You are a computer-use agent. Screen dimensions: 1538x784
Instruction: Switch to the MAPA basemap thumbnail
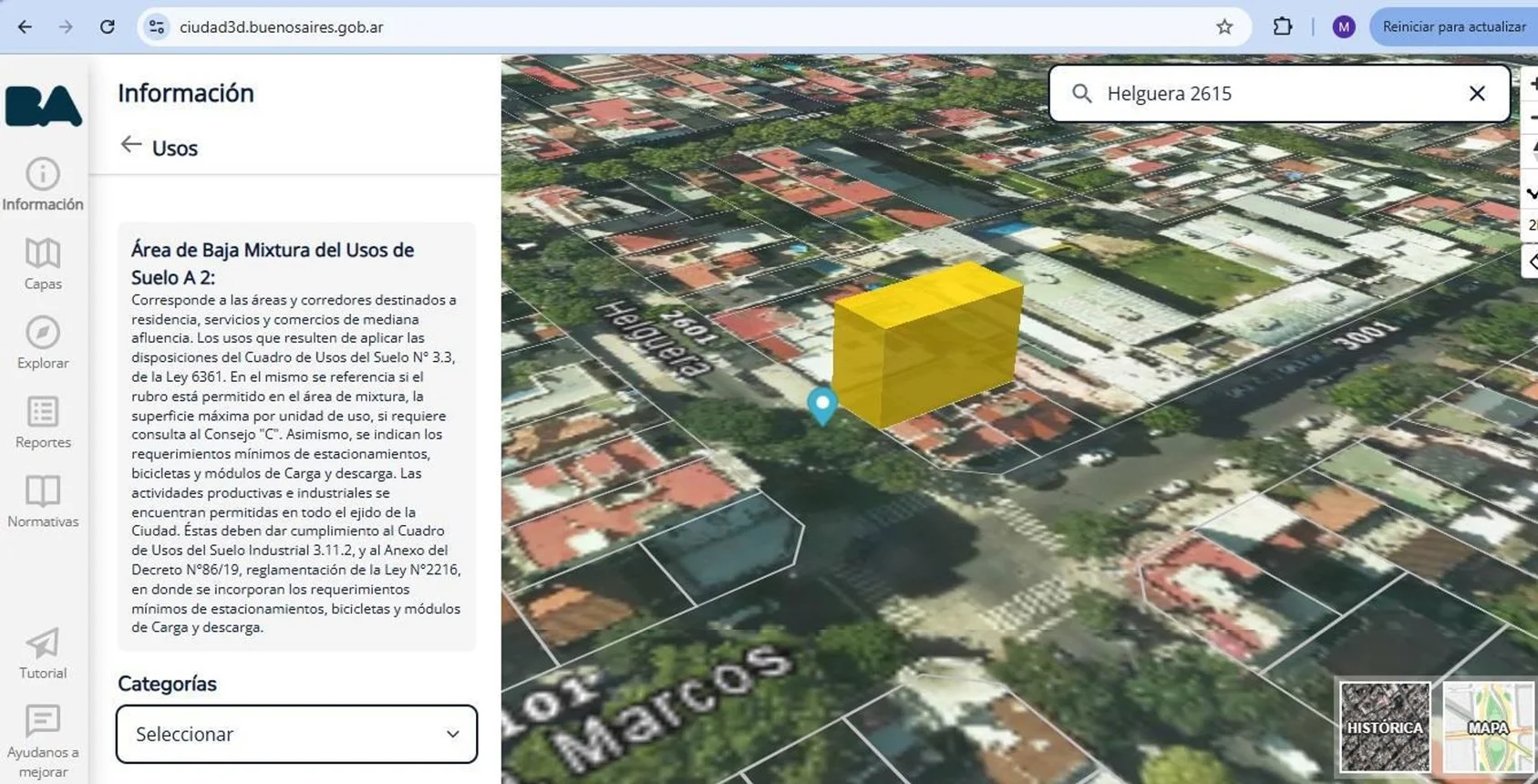click(1489, 727)
